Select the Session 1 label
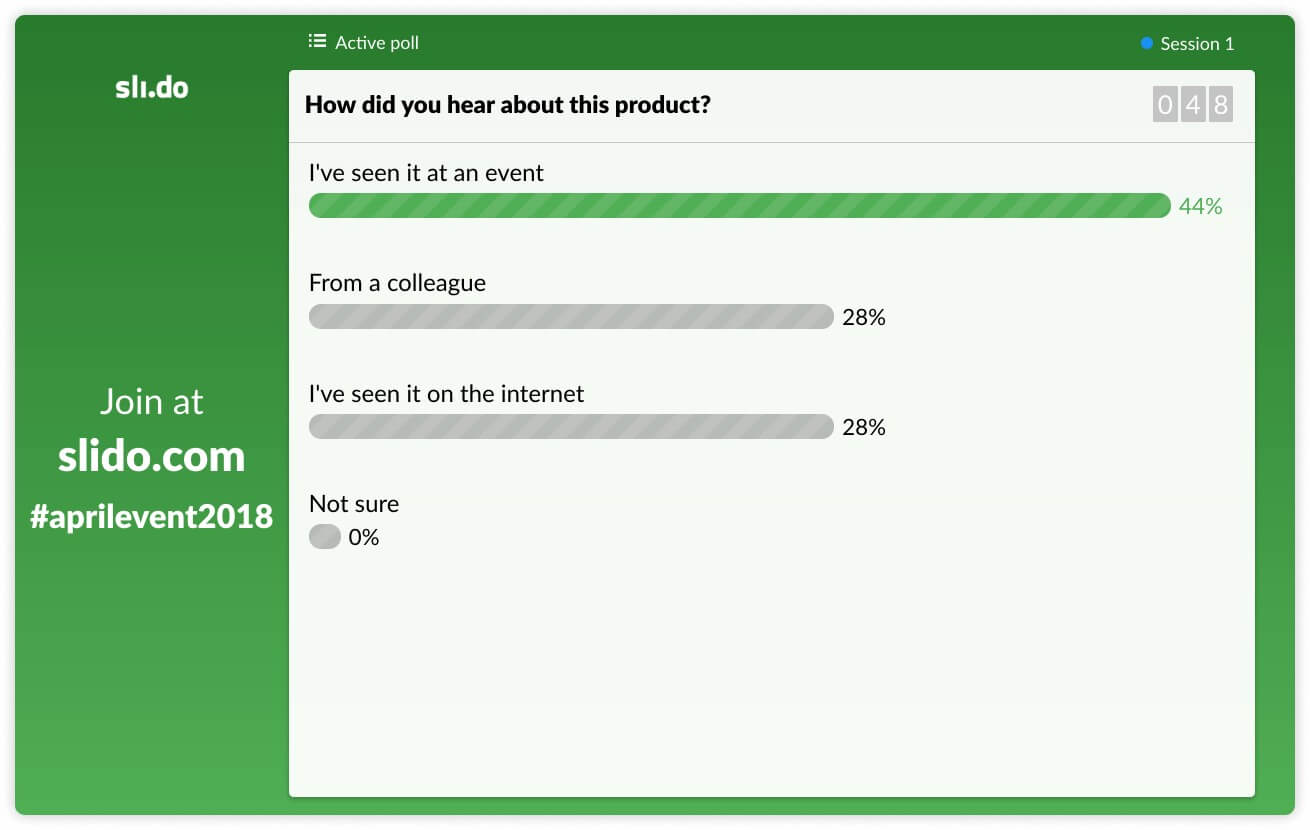This screenshot has width=1310, height=830. [x=1197, y=44]
